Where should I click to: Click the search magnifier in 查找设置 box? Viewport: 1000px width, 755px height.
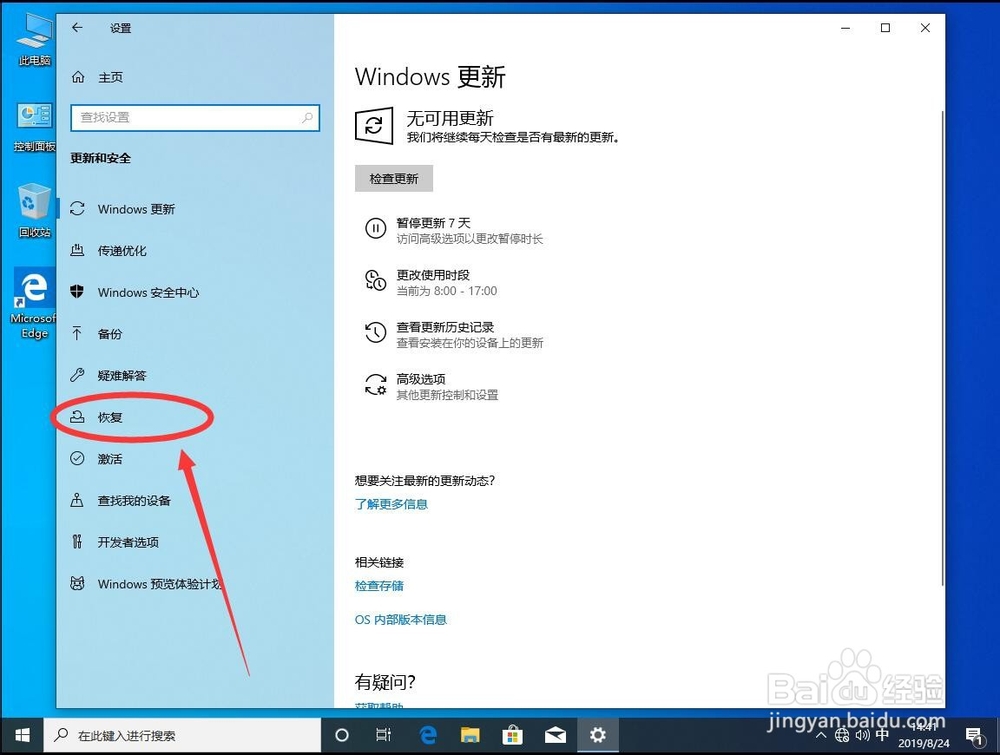point(307,117)
